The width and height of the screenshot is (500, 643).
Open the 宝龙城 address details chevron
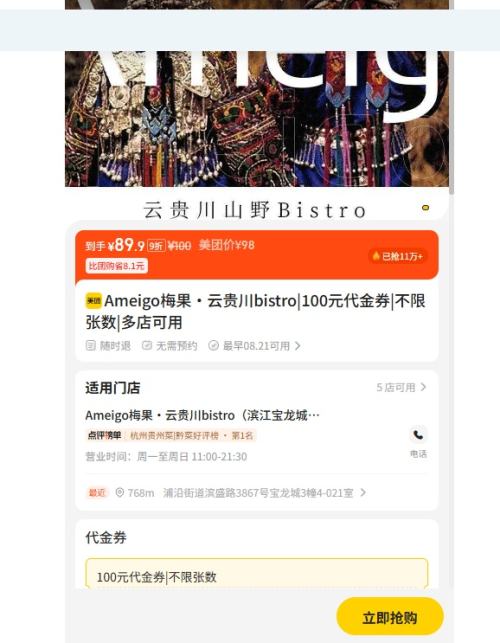pyautogui.click(x=363, y=492)
